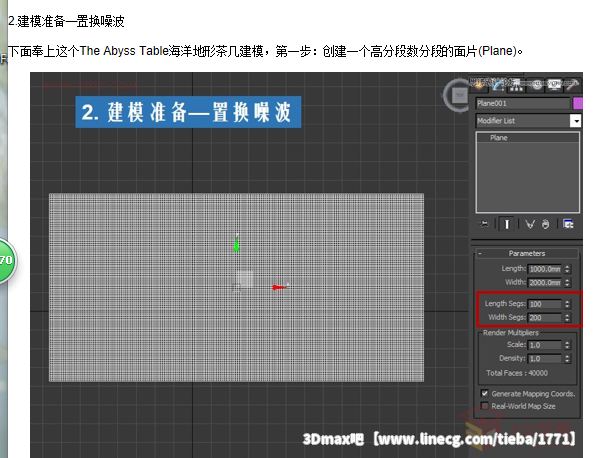Open the Motion panel tab
The width and height of the screenshot is (615, 458).
pyautogui.click(x=535, y=85)
